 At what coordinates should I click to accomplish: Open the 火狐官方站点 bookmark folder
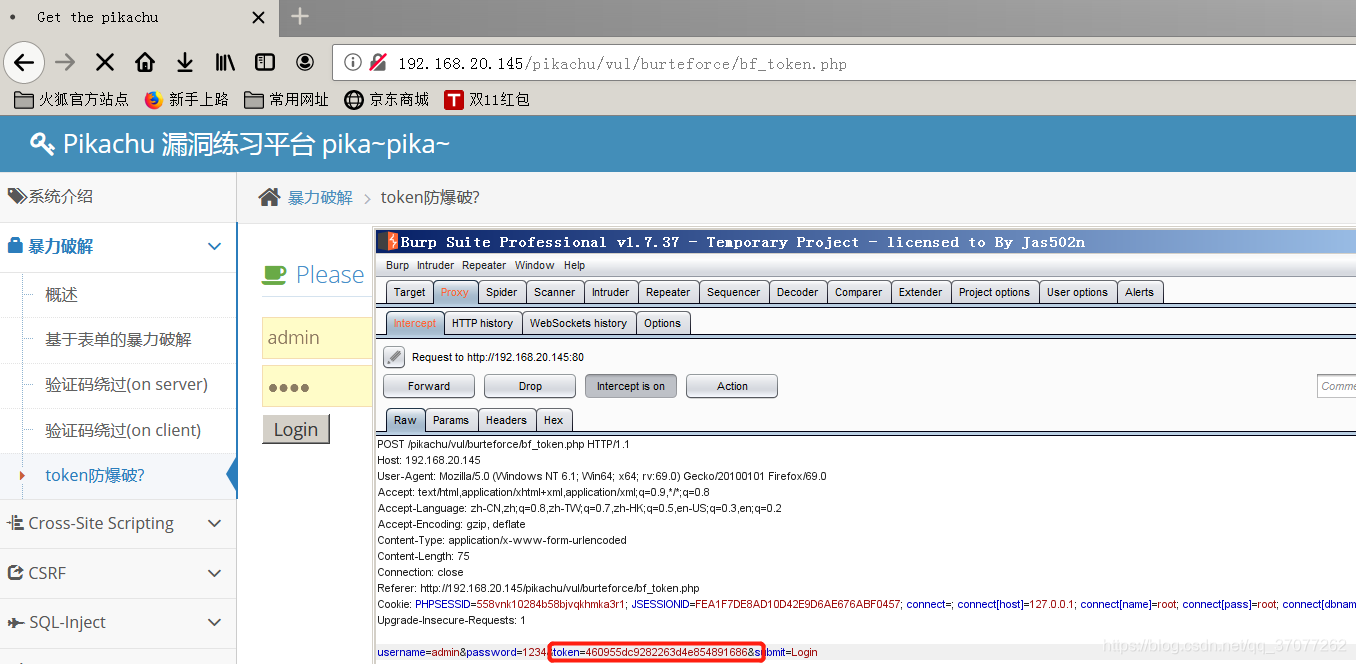[x=71, y=99]
